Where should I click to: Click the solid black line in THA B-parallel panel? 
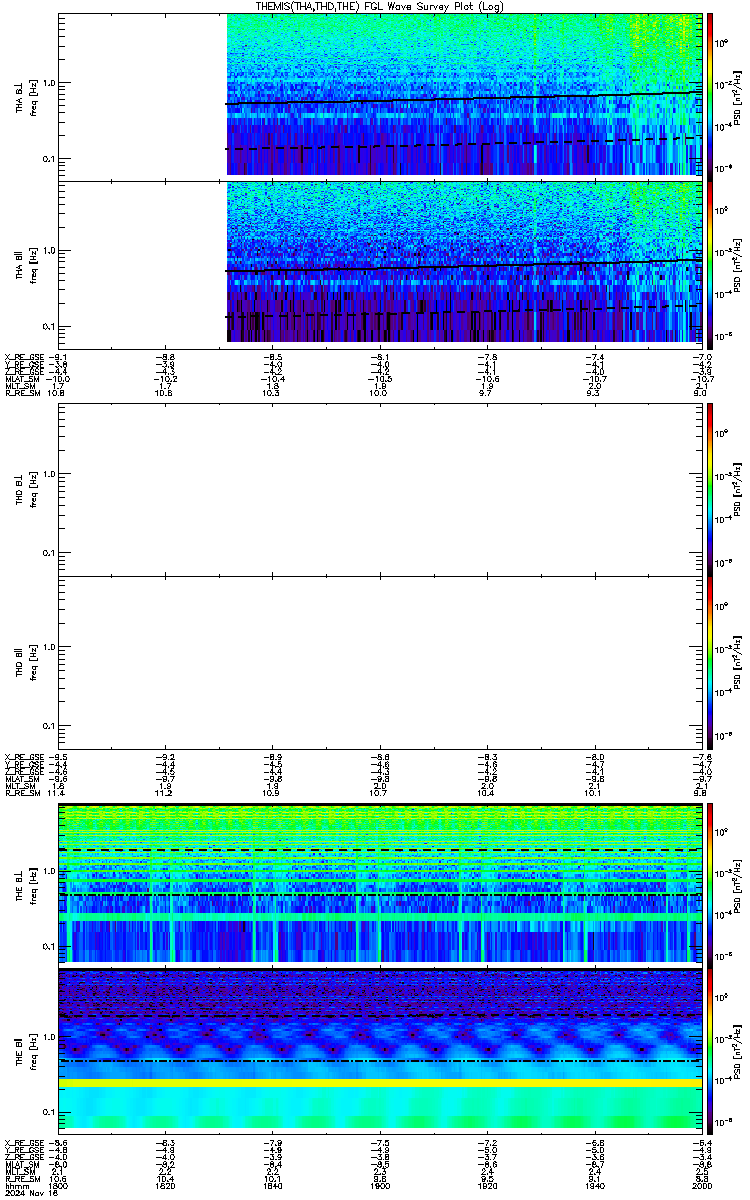(464, 266)
